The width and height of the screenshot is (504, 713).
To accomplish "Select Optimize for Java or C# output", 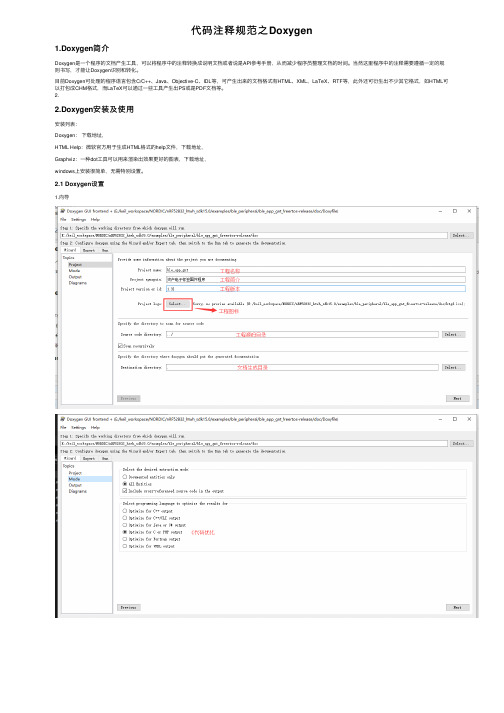I will point(125,525).
